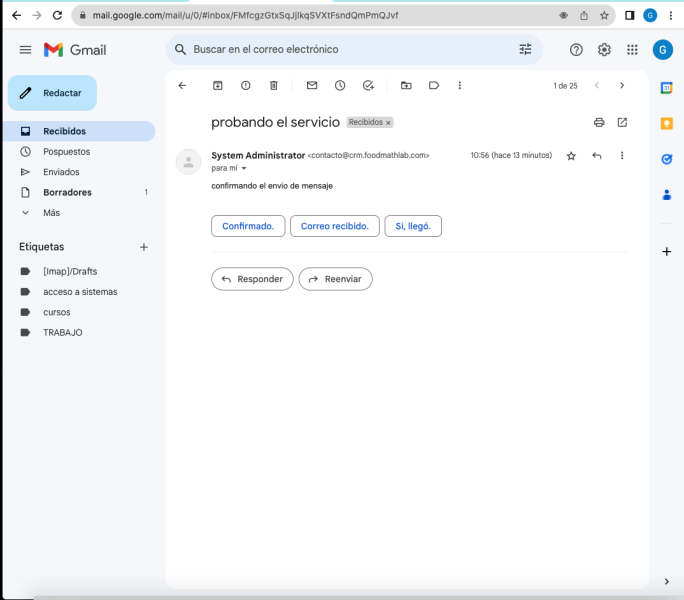The height and width of the screenshot is (600, 684).
Task: Open Google account avatar in Gmail
Action: [662, 50]
